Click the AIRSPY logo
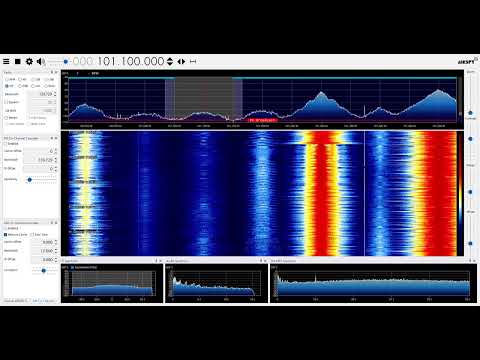480x360 pixels. pyautogui.click(x=467, y=61)
